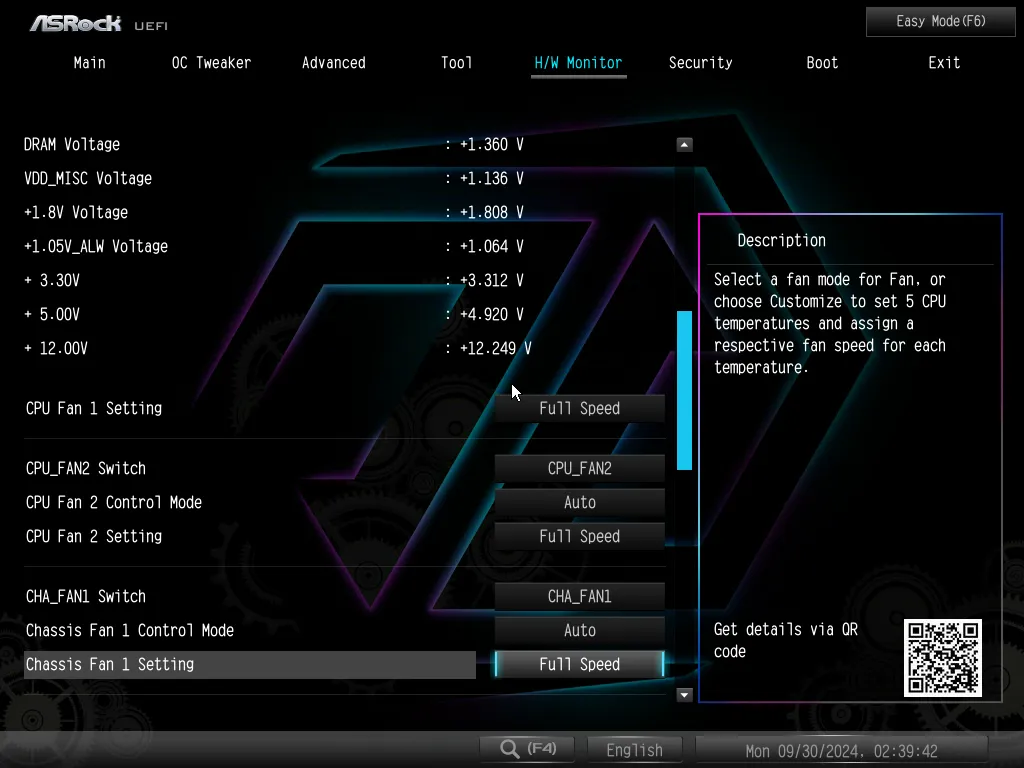Click the +1.808 V value
The height and width of the screenshot is (768, 1024).
491,212
